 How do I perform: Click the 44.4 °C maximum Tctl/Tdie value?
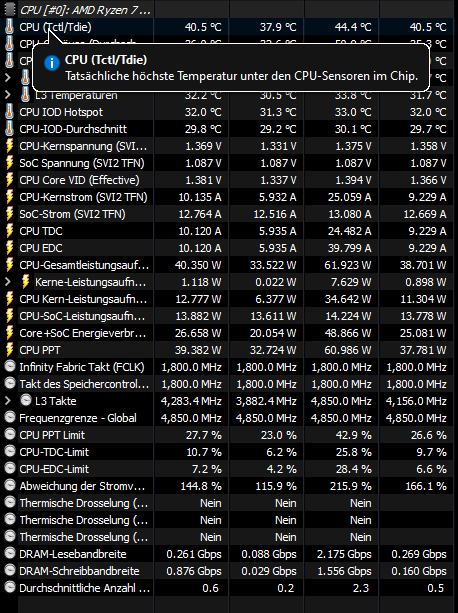(x=353, y=27)
